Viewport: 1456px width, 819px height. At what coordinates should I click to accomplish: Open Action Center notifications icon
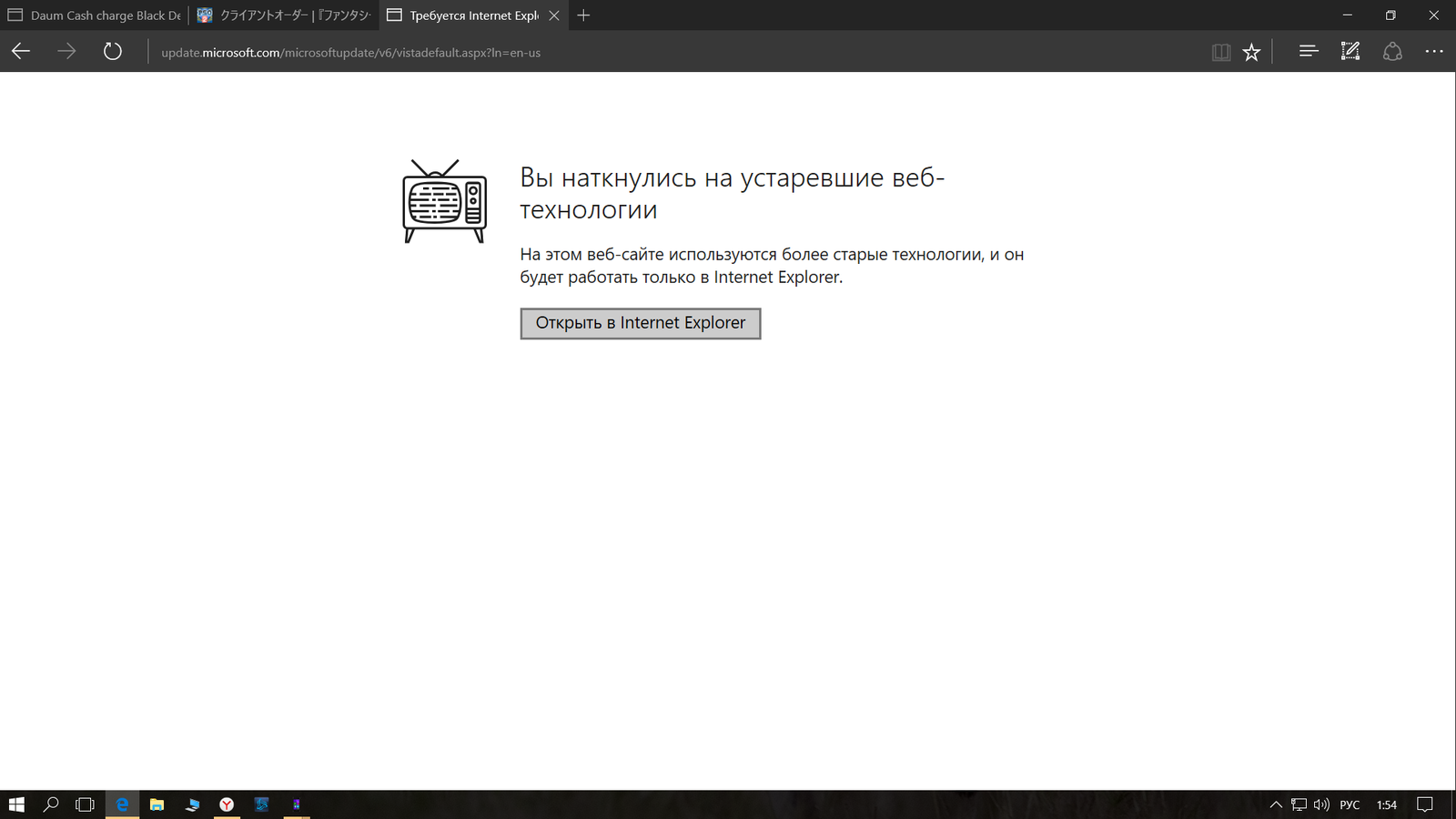click(1425, 804)
